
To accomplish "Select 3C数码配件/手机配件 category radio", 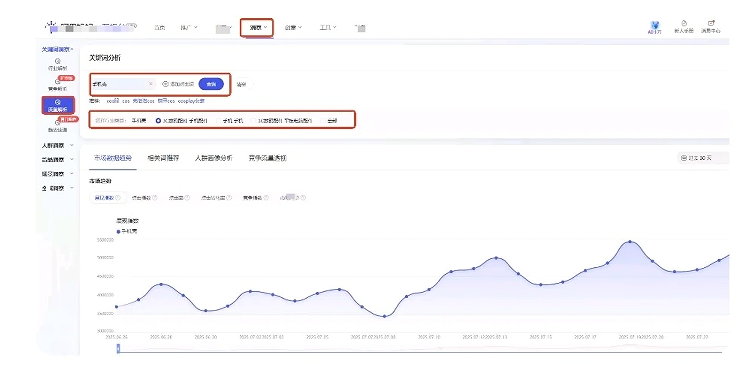I will 158,121.
